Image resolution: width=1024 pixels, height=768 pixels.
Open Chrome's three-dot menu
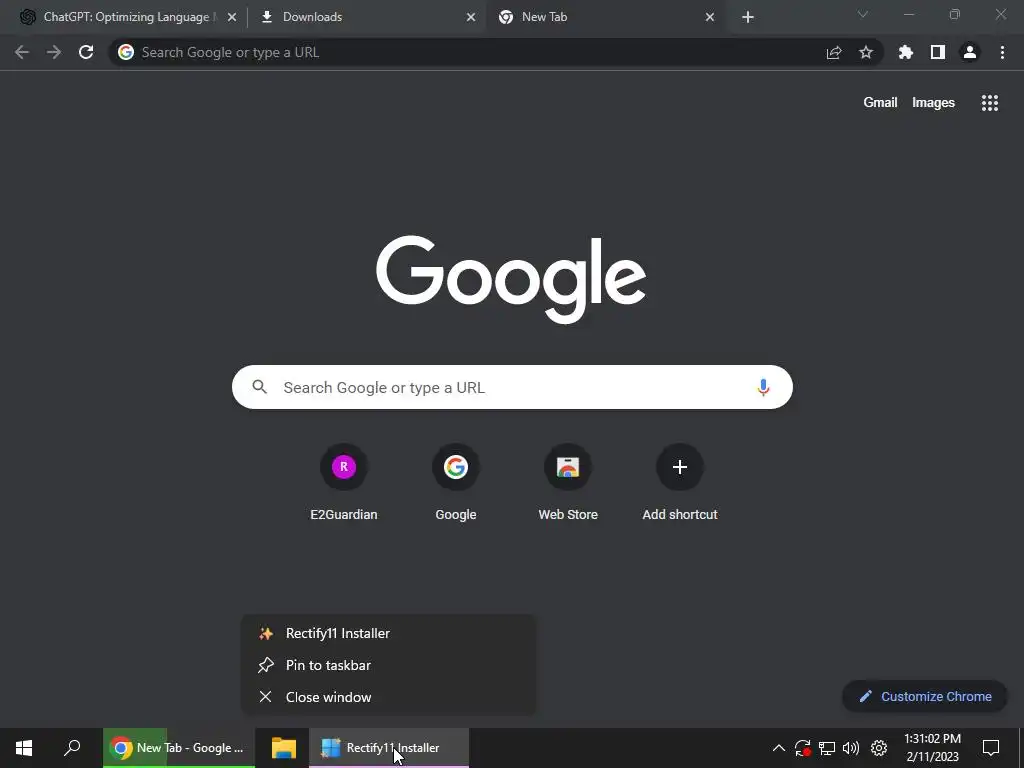pos(1002,52)
